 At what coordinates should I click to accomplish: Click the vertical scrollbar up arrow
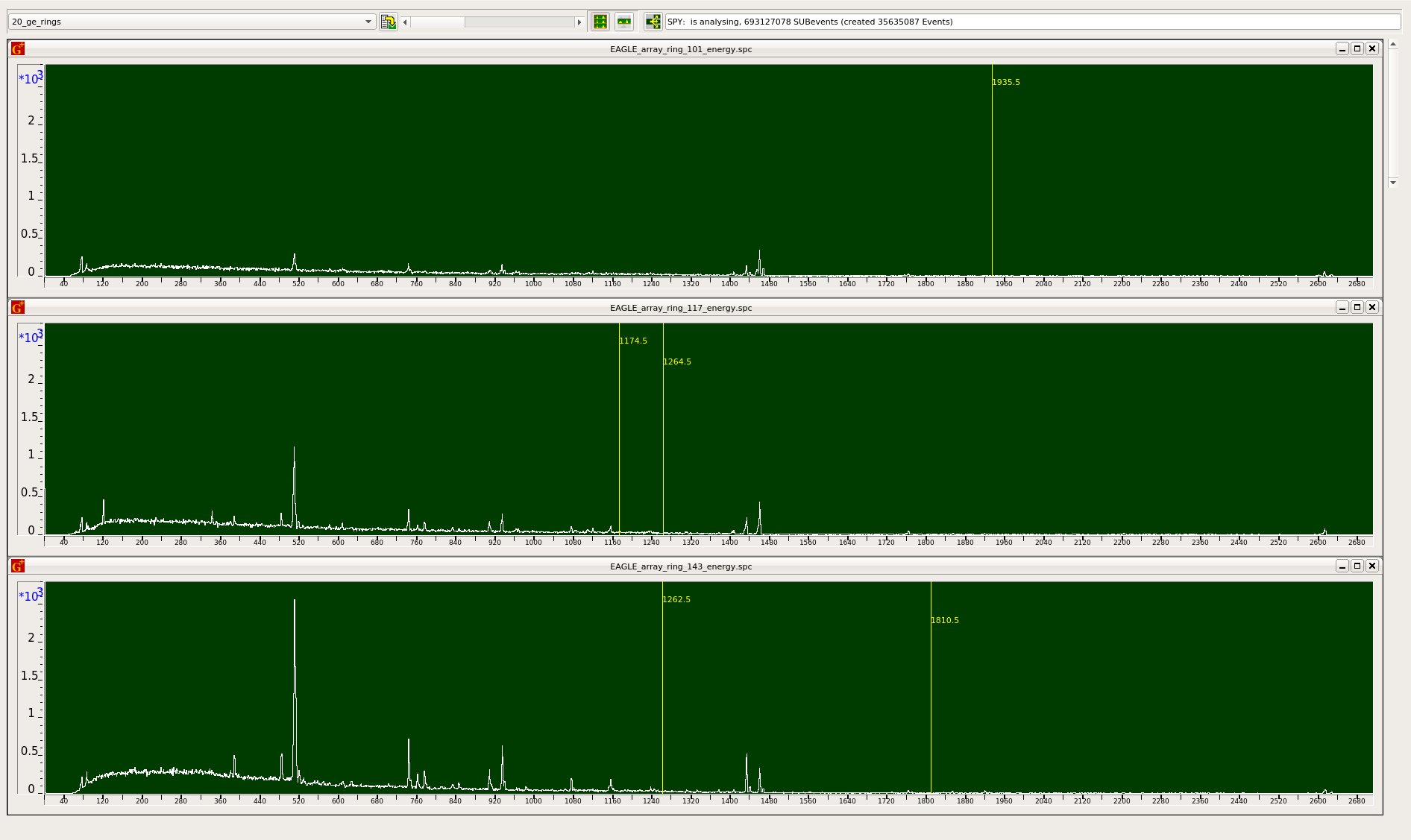pyautogui.click(x=1392, y=45)
